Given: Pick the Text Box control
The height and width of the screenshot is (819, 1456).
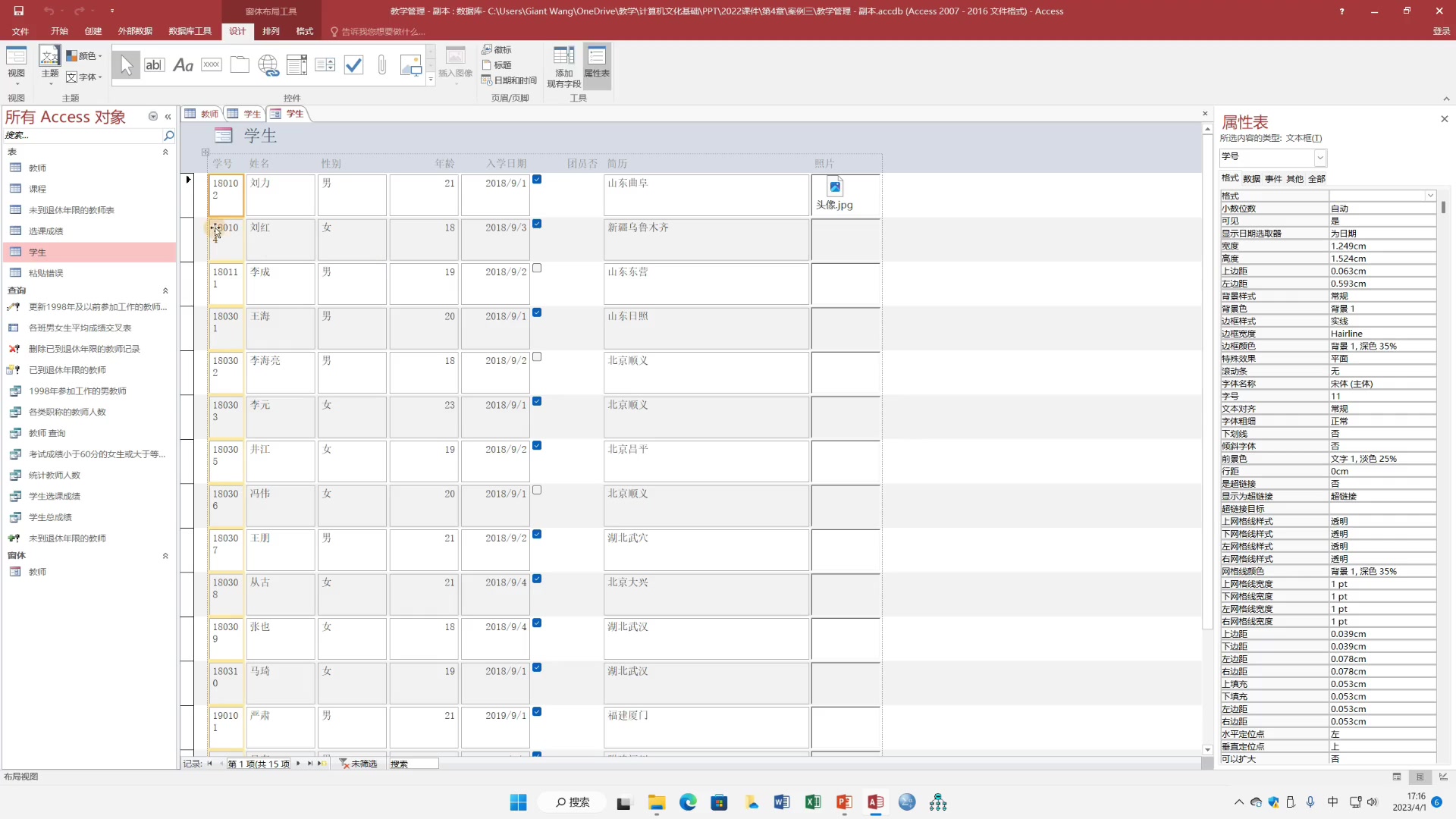Looking at the screenshot, I should pyautogui.click(x=154, y=65).
